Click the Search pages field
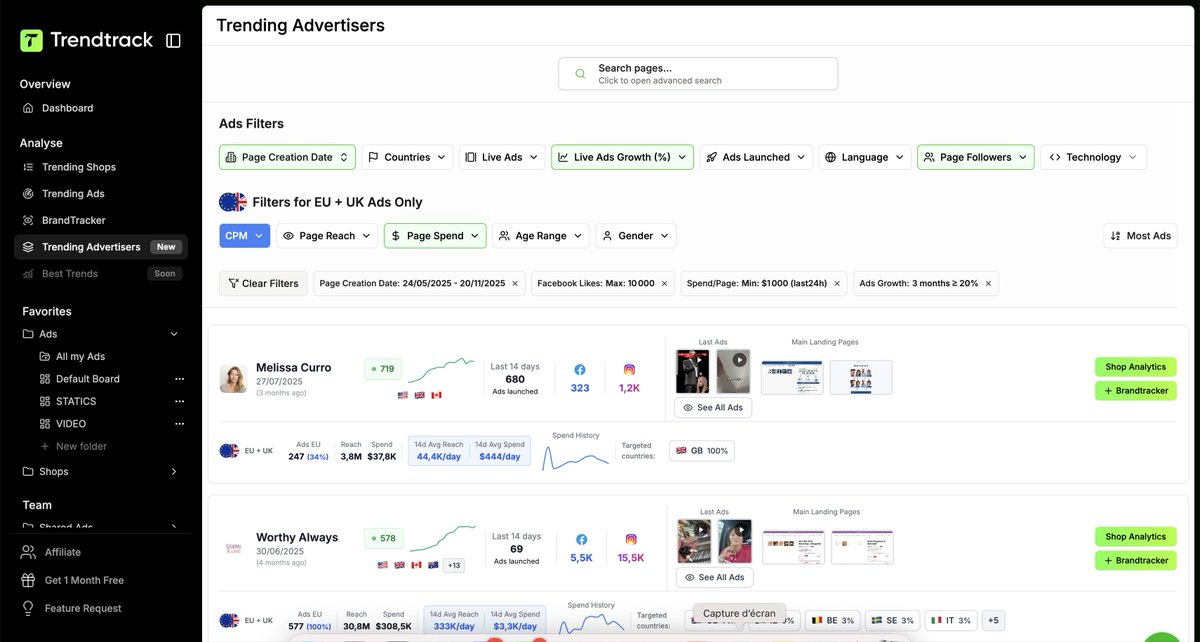The image size is (1200, 642). [x=698, y=74]
